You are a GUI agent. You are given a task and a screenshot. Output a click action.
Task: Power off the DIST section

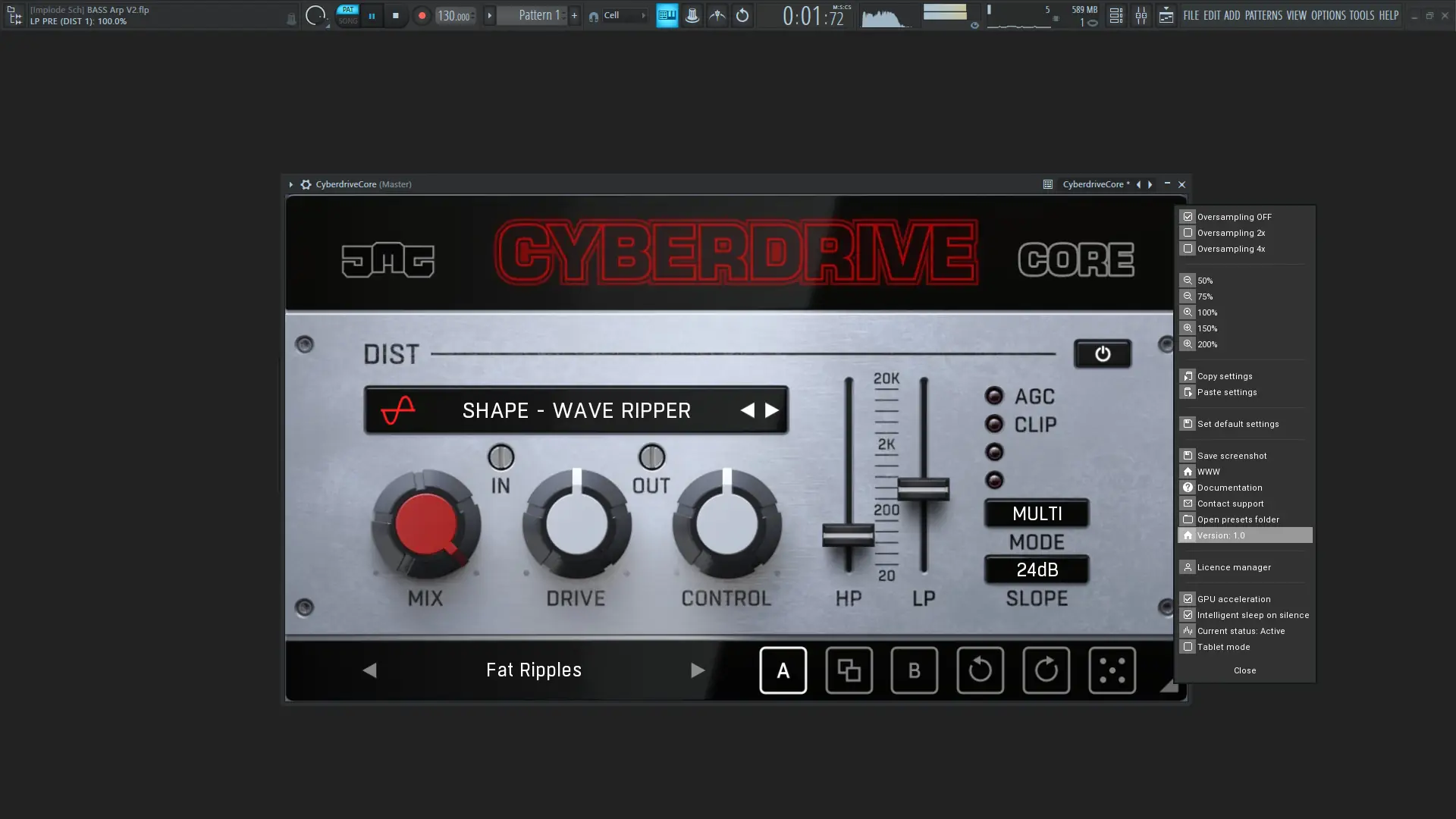point(1103,353)
